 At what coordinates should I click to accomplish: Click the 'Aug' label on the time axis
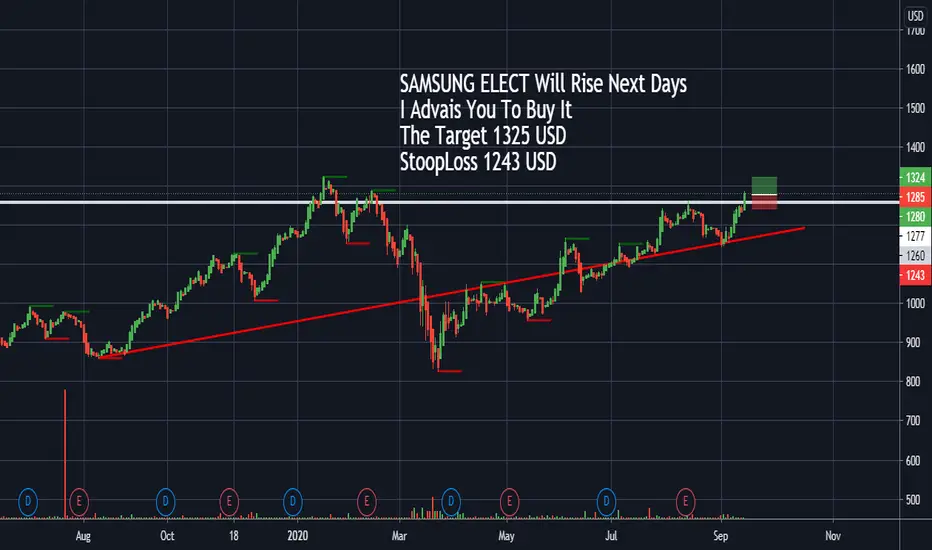click(83, 536)
